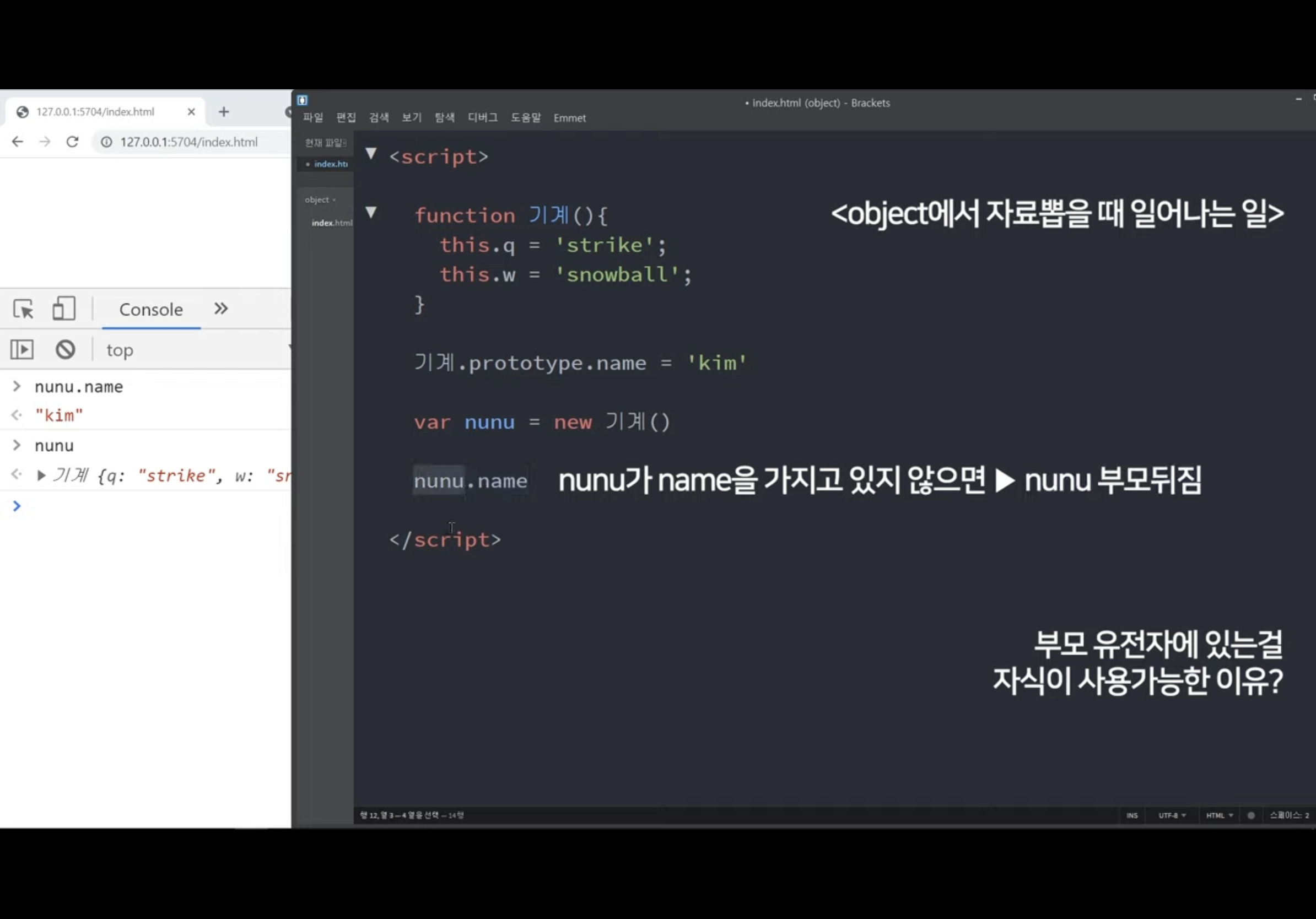
Task: Click the inspect element cursor icon
Action: [24, 310]
